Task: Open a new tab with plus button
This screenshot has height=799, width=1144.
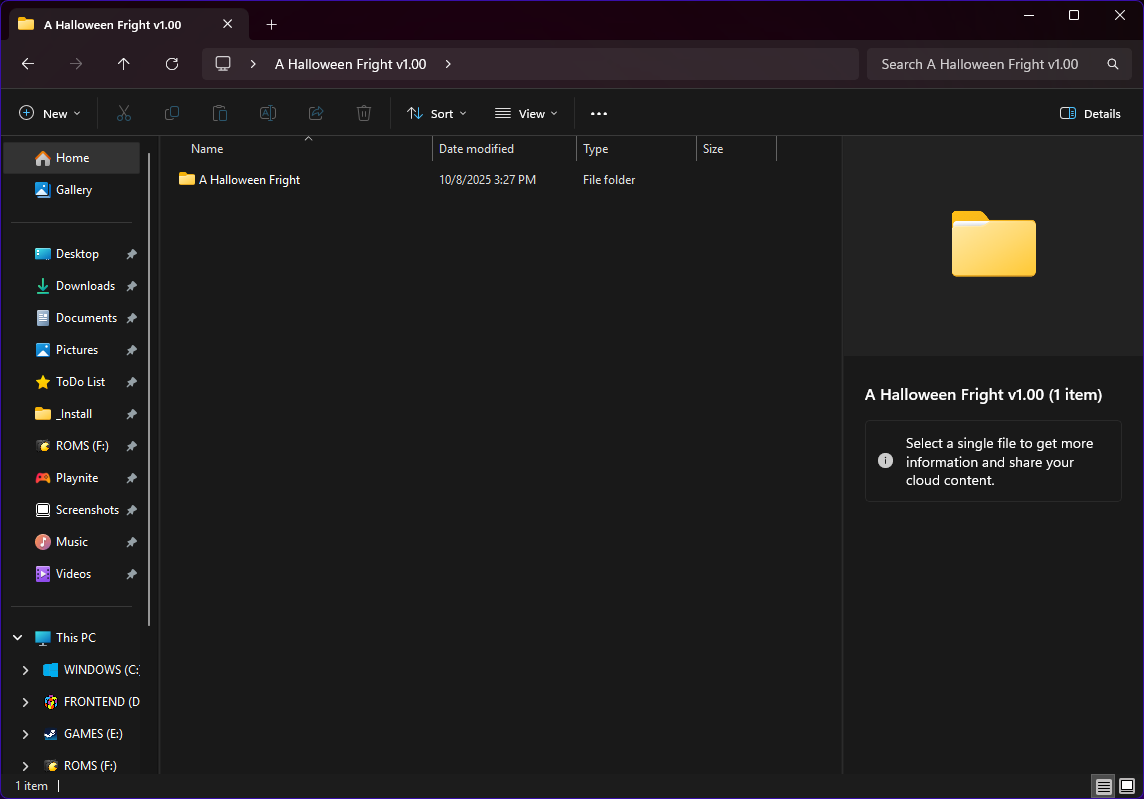Action: tap(271, 24)
